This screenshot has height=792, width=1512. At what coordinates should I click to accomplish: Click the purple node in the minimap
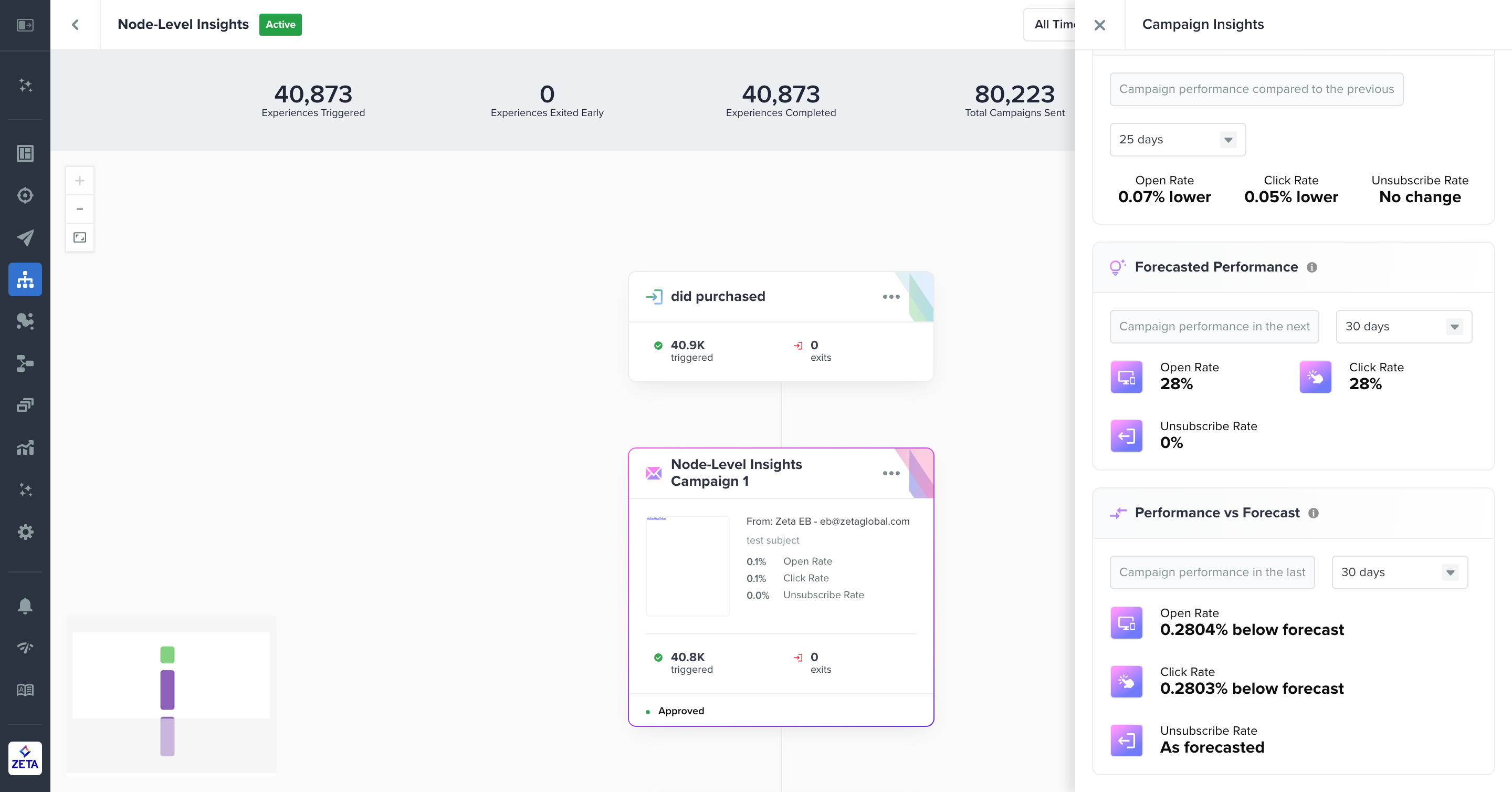pos(167,689)
